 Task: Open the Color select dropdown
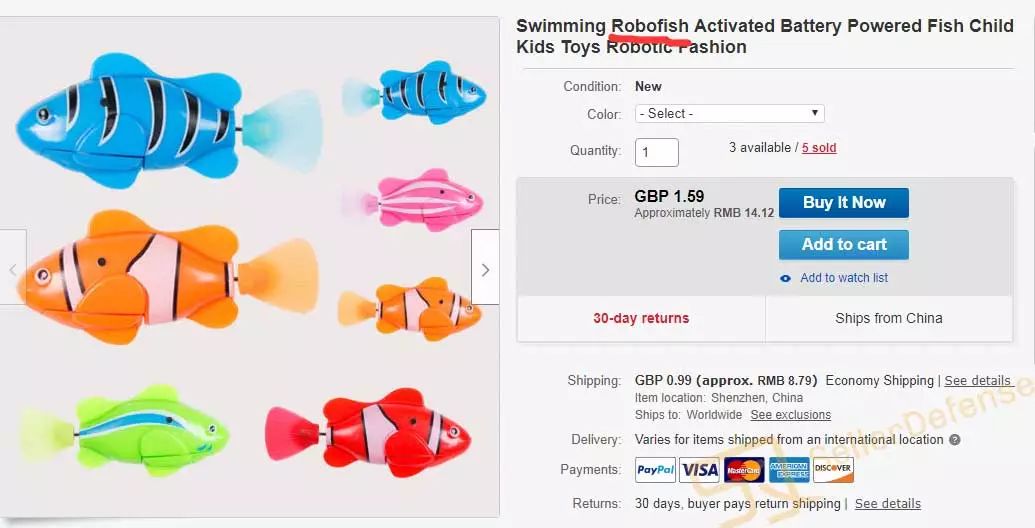pos(729,114)
